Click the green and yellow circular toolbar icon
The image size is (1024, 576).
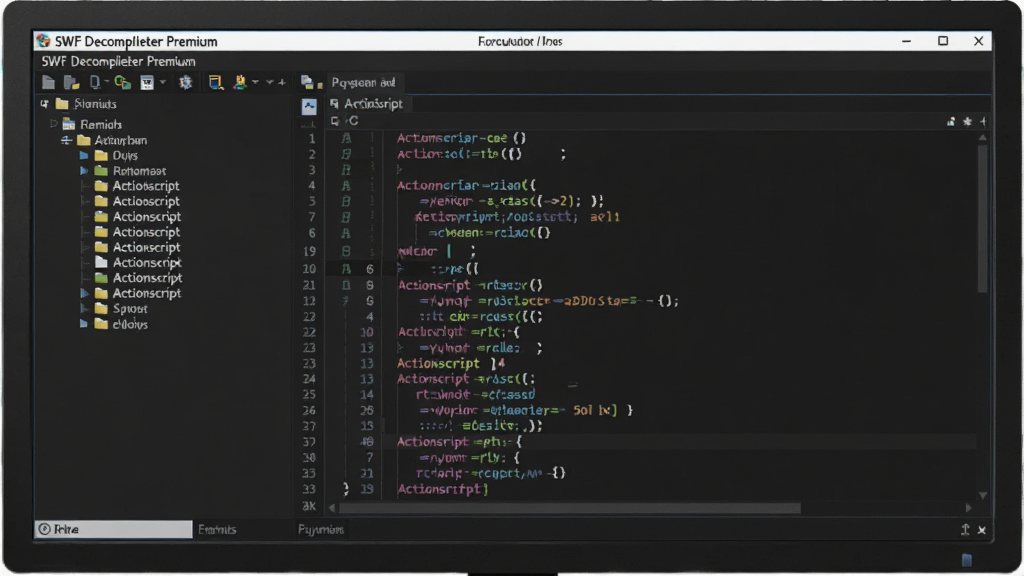point(122,82)
